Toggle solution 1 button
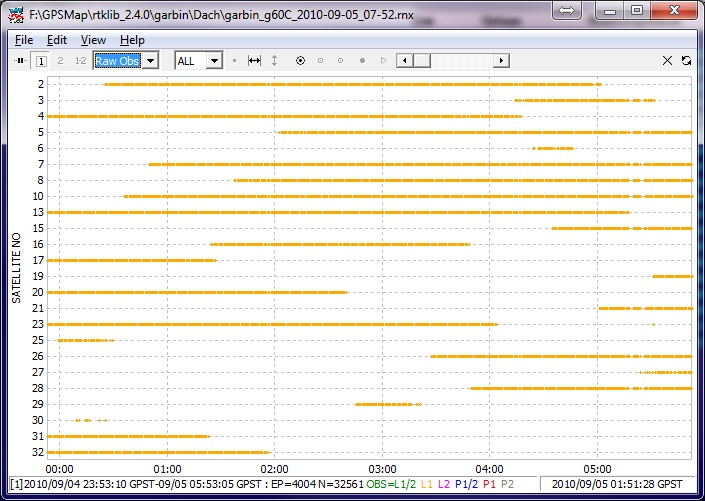 click(41, 61)
